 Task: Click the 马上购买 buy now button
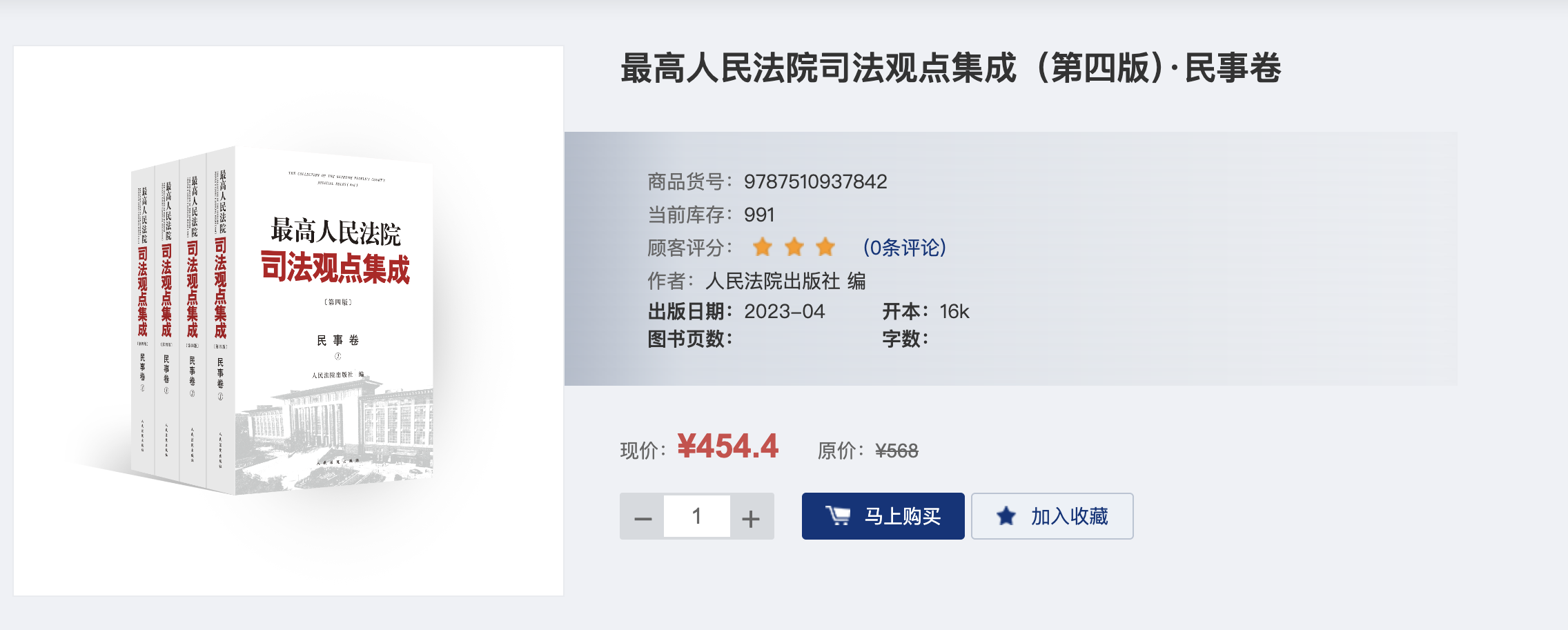pos(883,516)
